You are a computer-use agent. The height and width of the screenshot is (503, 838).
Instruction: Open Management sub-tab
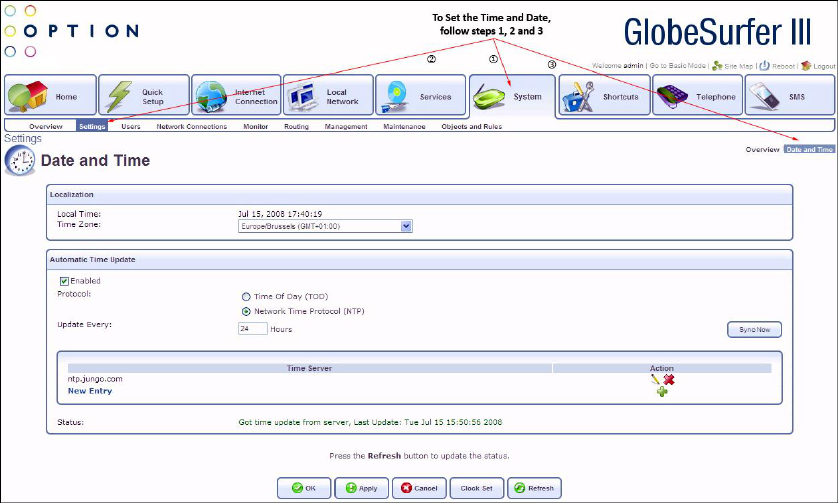click(x=346, y=127)
